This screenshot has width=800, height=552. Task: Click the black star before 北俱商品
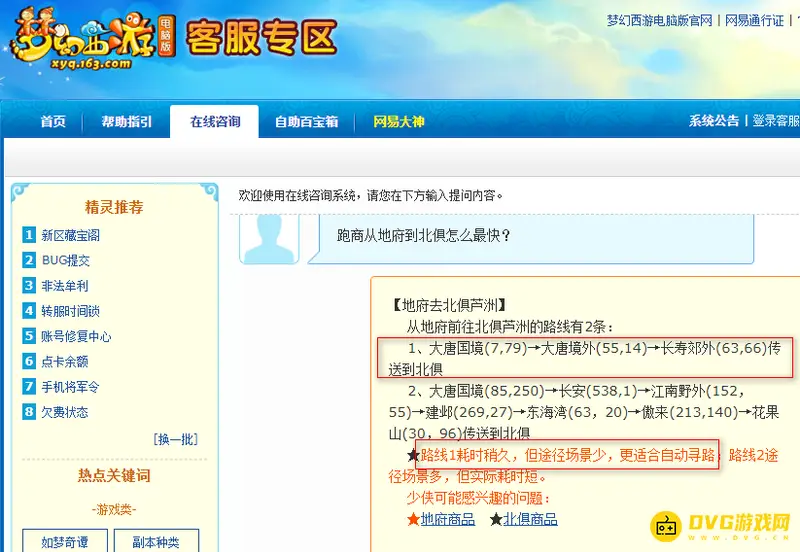(x=496, y=520)
